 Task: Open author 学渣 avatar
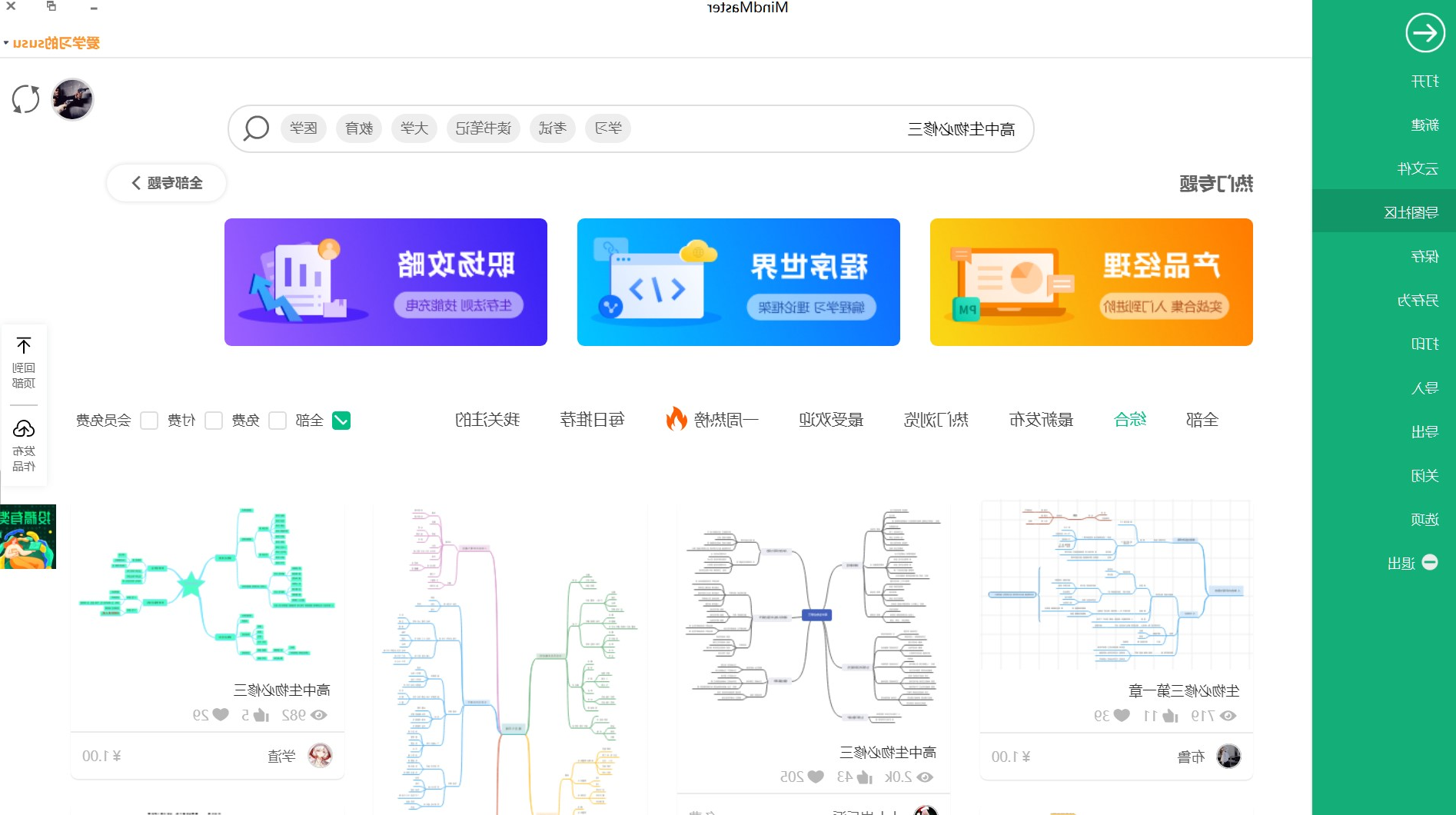[x=320, y=756]
